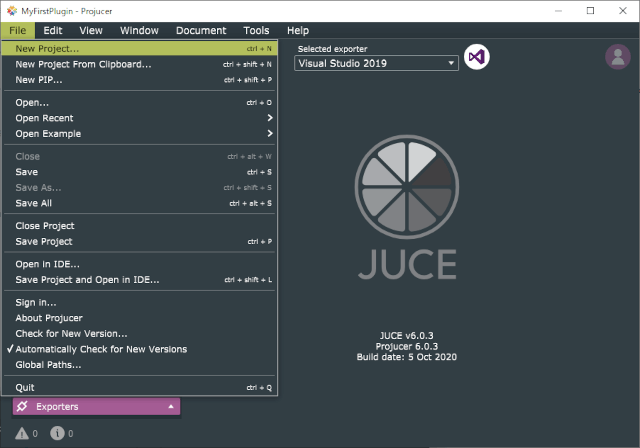Click the 'Projucer 6.0.3' text
This screenshot has width=640, height=448.
[407, 346]
